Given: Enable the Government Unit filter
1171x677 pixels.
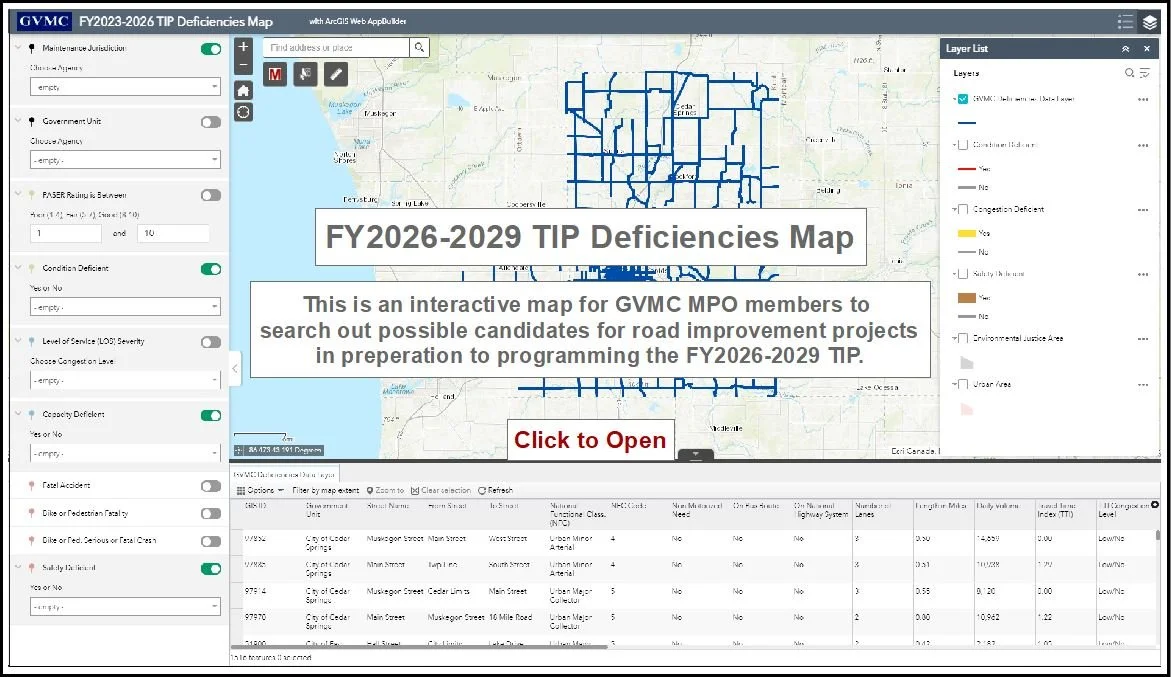Looking at the screenshot, I should (x=211, y=122).
